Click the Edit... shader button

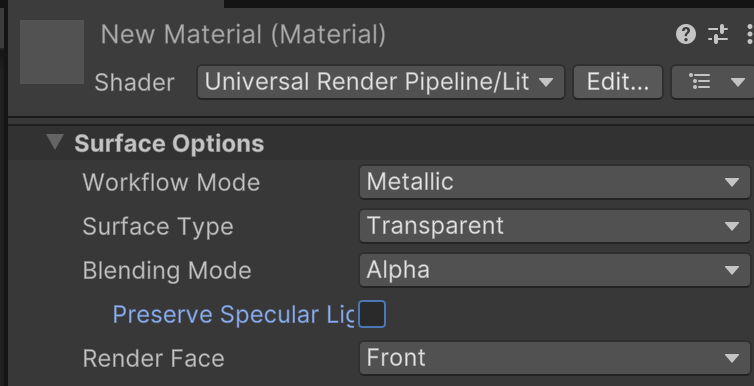click(x=618, y=82)
